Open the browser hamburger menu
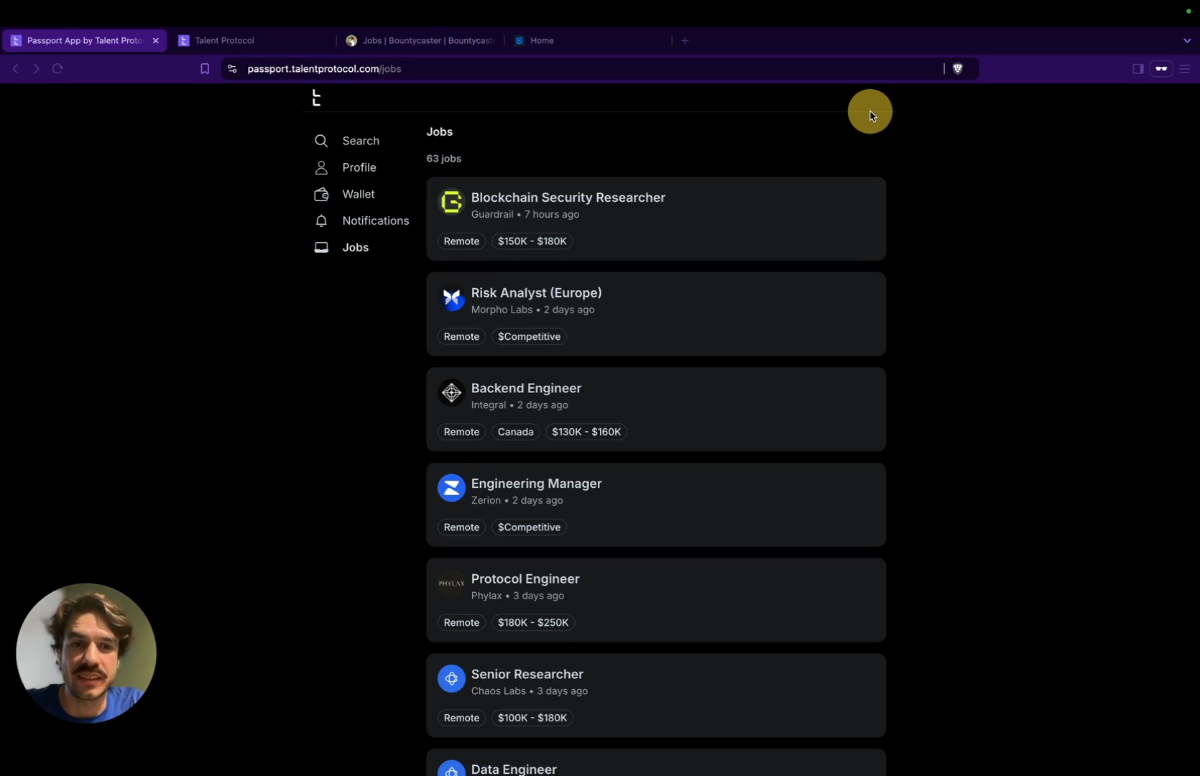Screen dimensions: 1200x776 click(x=1185, y=69)
